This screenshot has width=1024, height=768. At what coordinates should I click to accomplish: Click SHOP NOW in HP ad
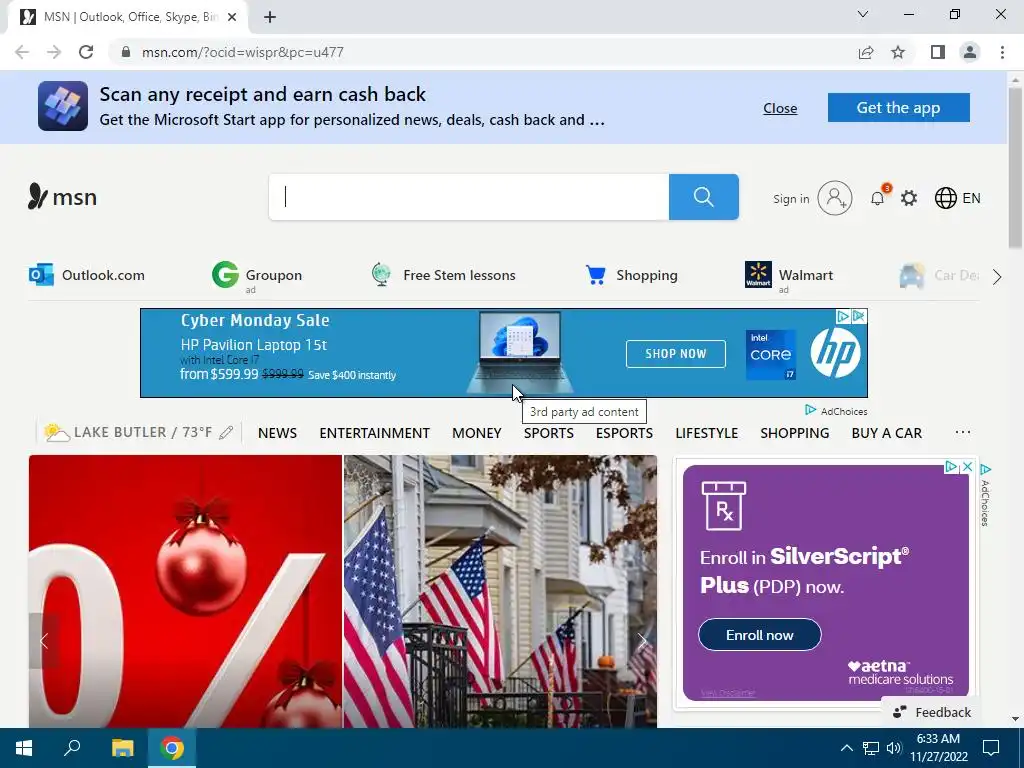pos(675,353)
